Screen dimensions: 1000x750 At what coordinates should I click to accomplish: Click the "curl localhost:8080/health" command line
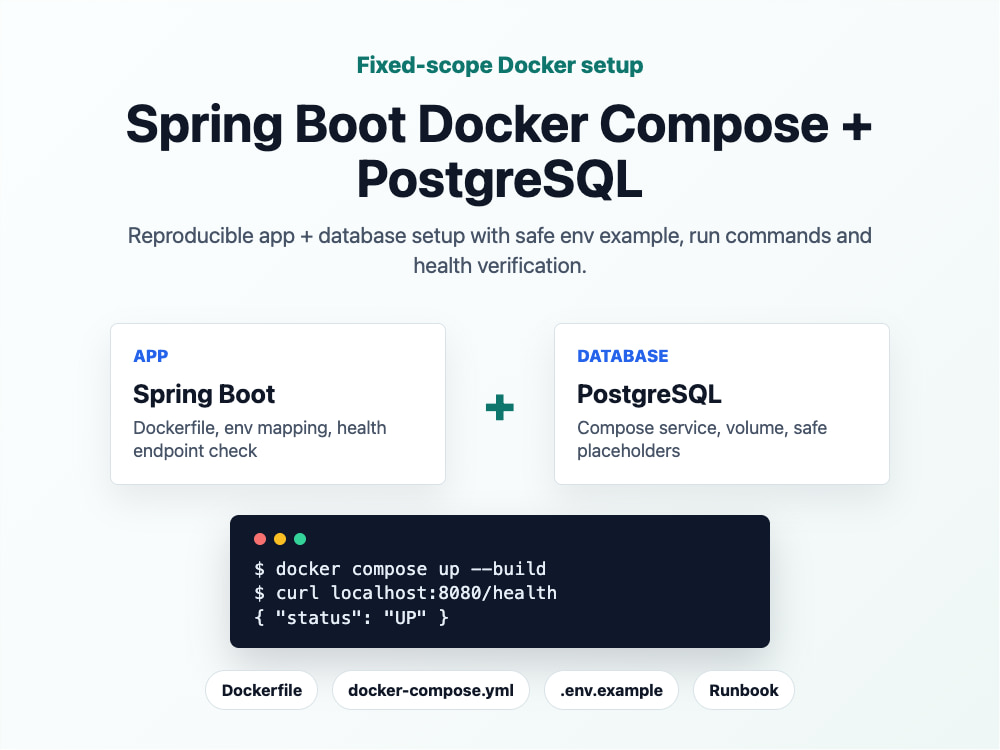pyautogui.click(x=406, y=593)
